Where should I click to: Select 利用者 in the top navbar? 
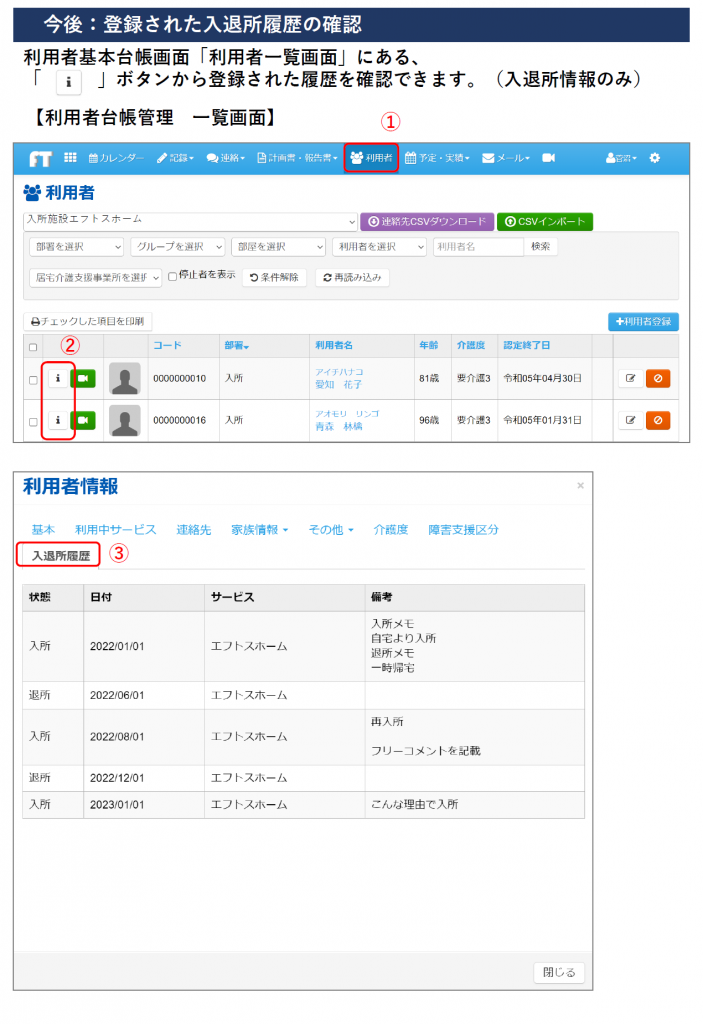pyautogui.click(x=371, y=158)
